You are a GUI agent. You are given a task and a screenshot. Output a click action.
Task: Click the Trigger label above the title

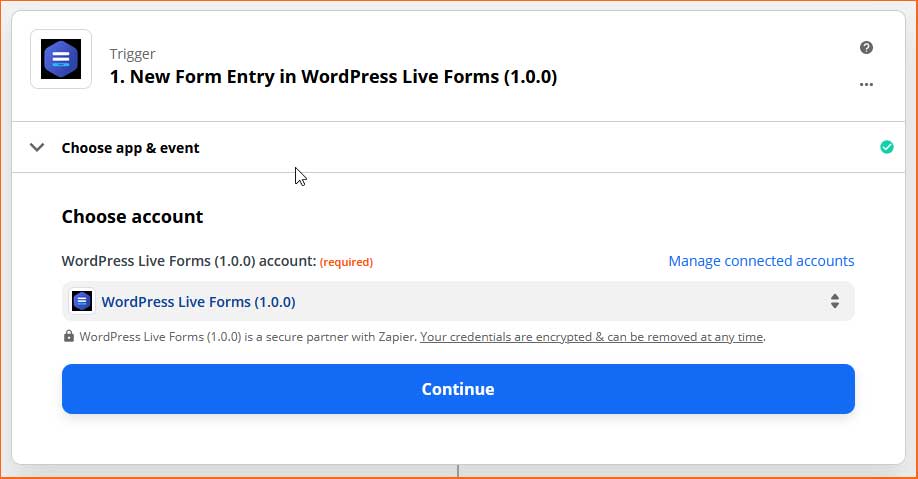coord(132,54)
